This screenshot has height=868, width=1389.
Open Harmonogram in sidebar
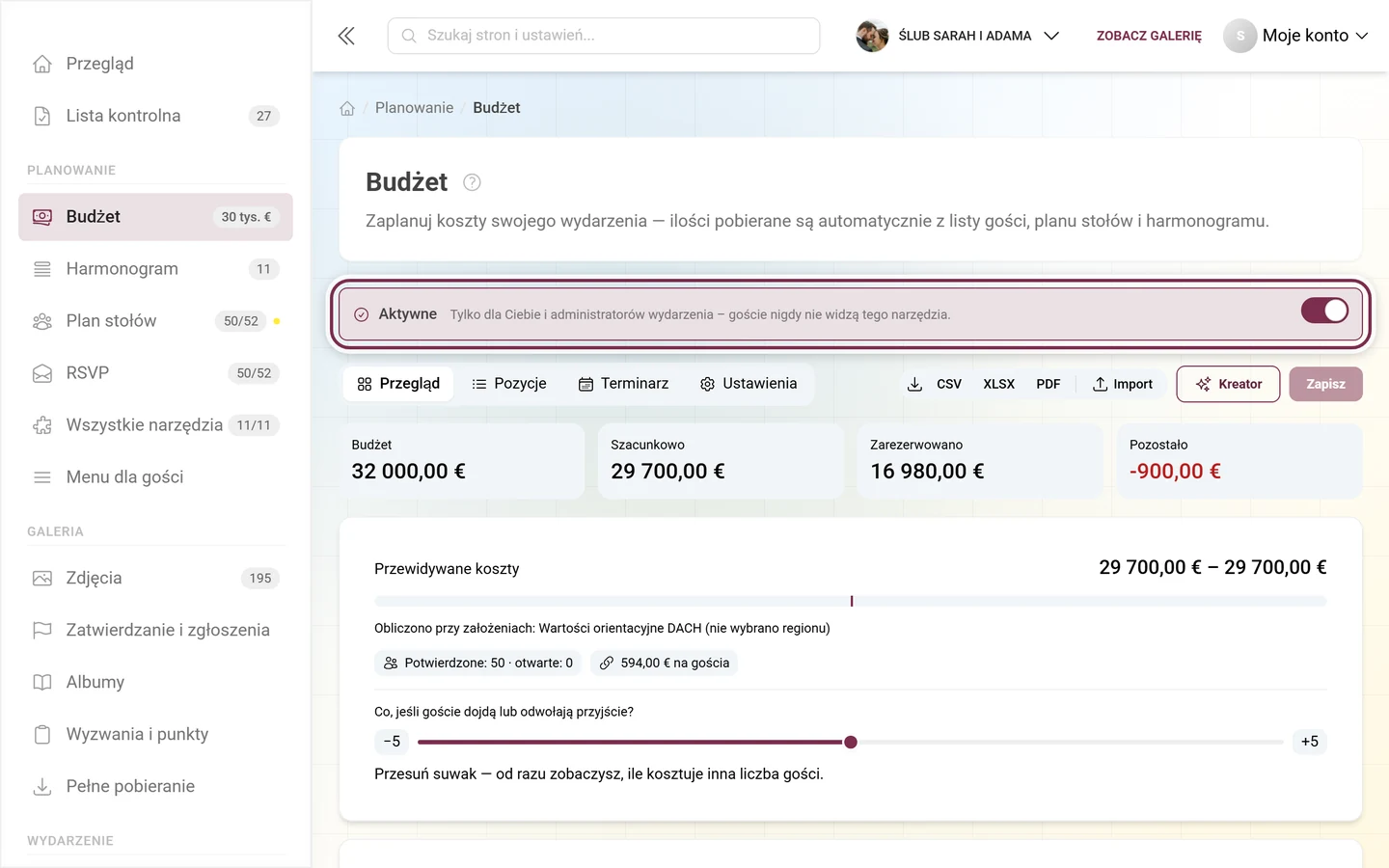coord(155,269)
